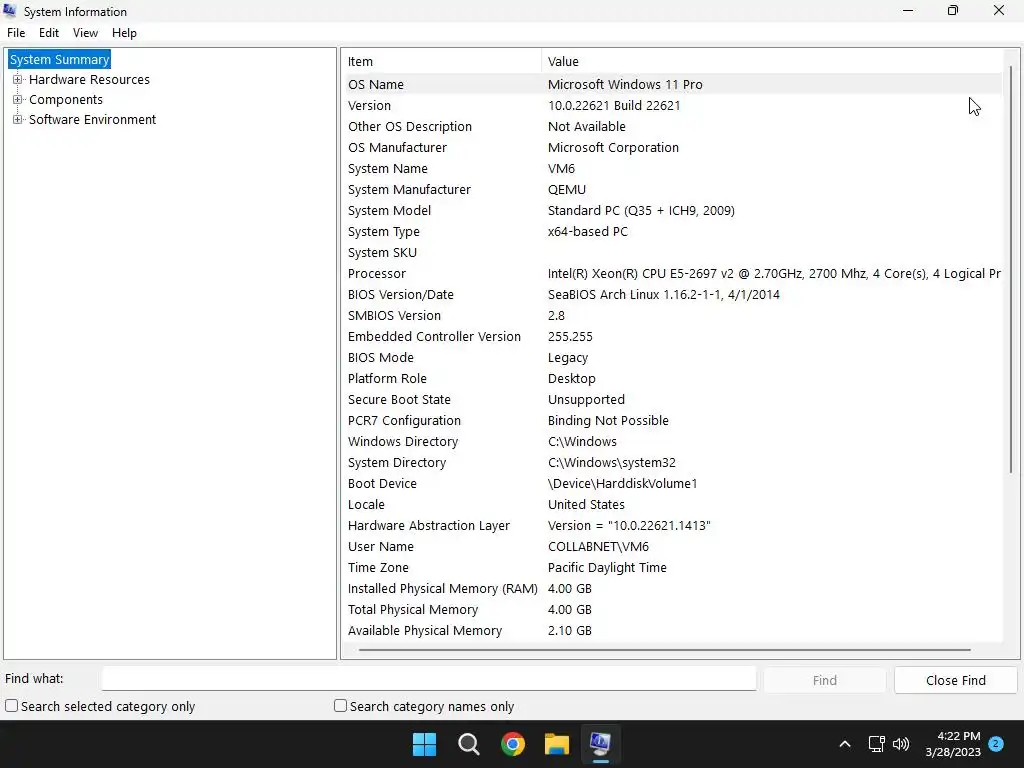
Task: Select Locale United States row
Action: click(x=673, y=505)
